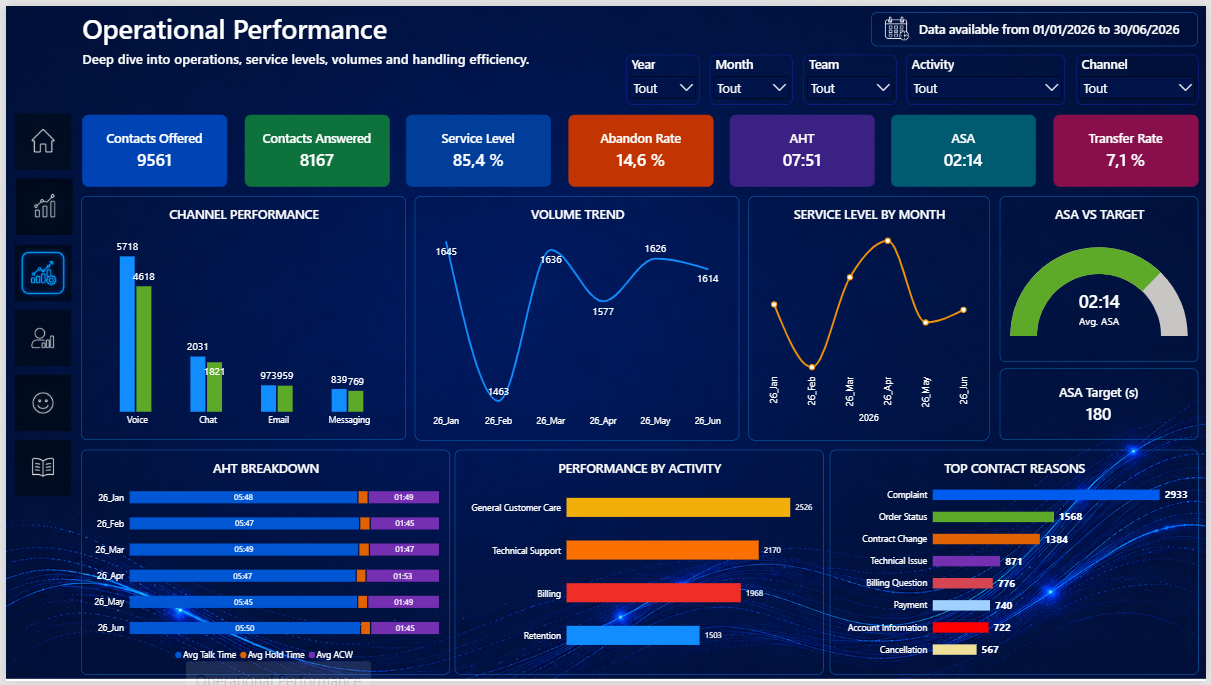This screenshot has width=1211, height=685.
Task: Open the agent performance person sidebar icon
Action: (43, 338)
